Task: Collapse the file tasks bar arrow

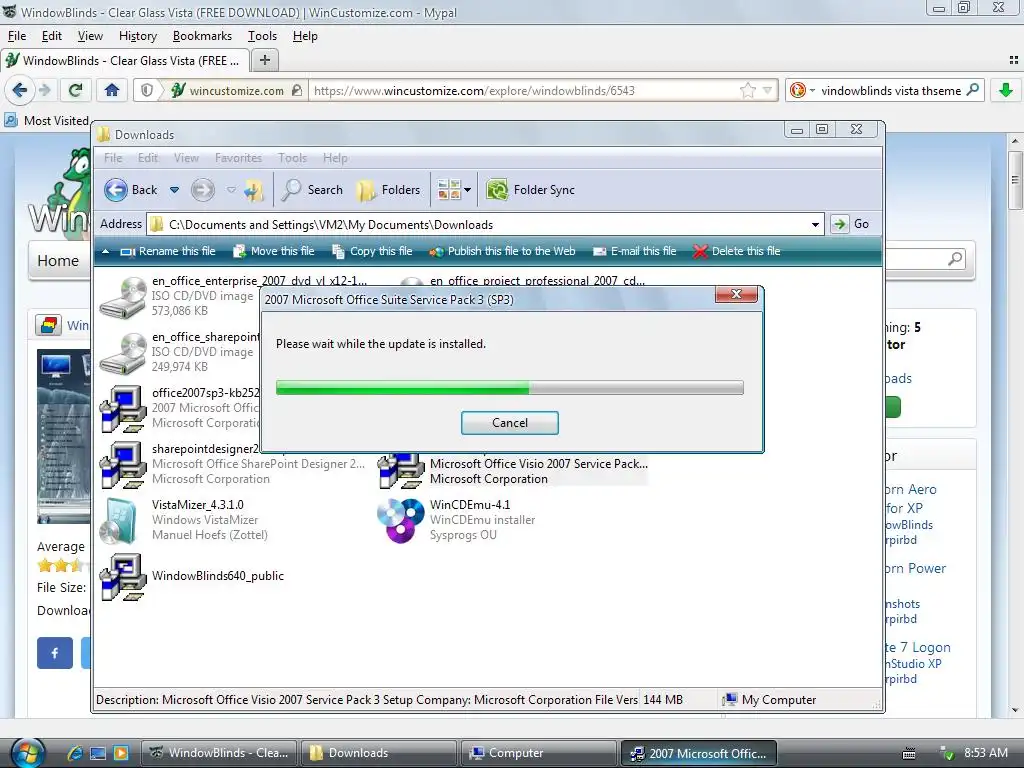Action: pos(105,251)
